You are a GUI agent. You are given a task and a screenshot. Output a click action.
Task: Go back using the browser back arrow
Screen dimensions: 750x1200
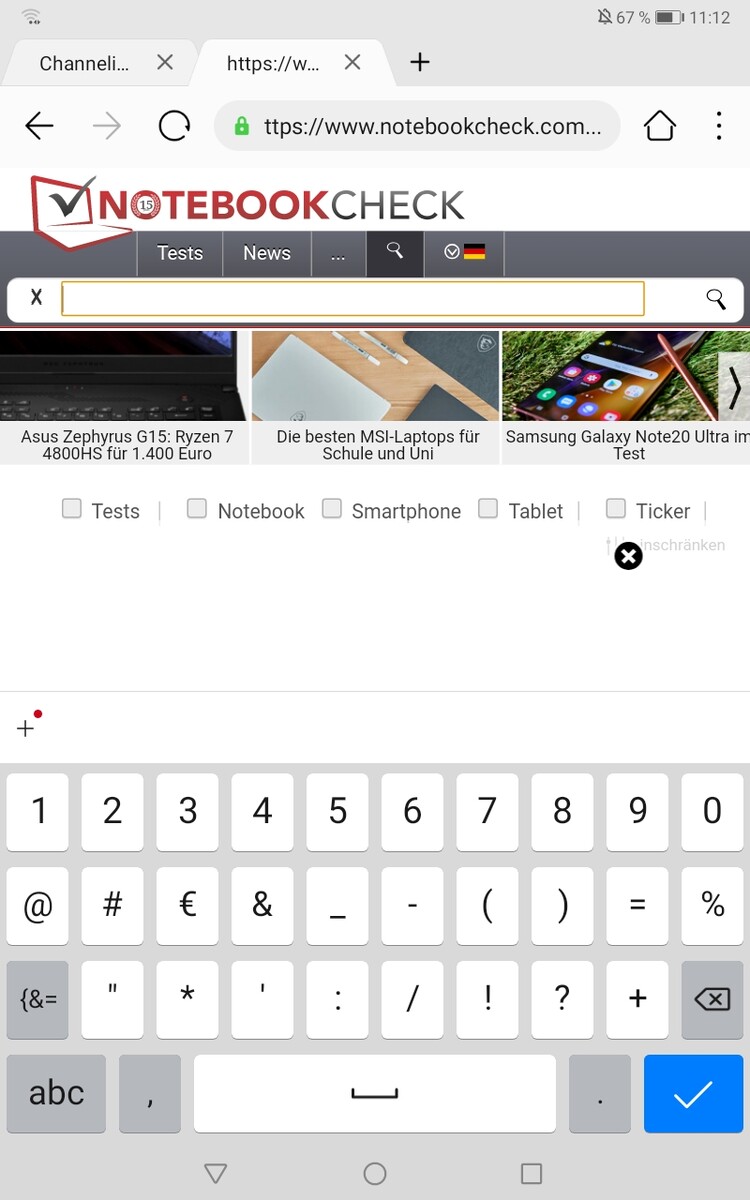coord(39,126)
